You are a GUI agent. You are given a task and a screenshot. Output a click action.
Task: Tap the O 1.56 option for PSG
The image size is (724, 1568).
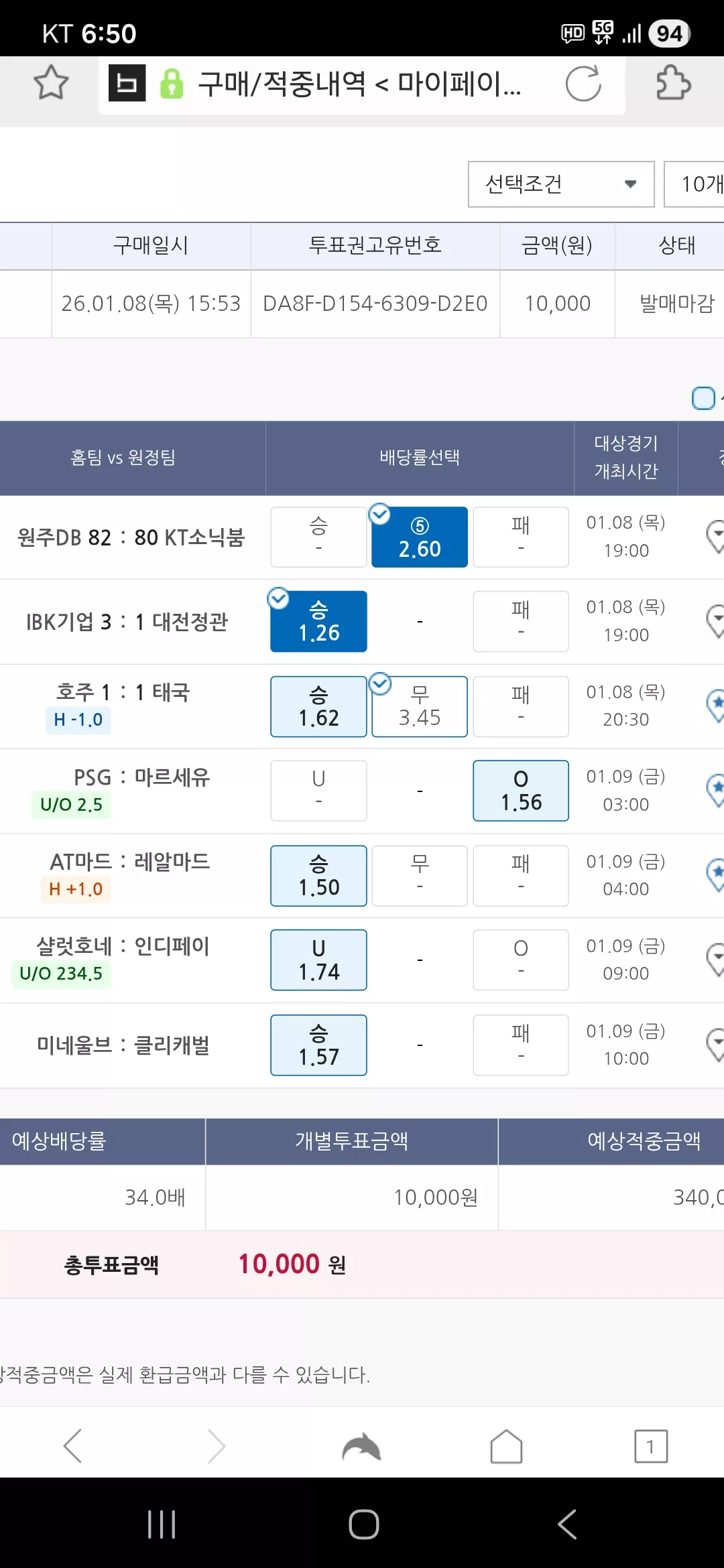point(521,791)
